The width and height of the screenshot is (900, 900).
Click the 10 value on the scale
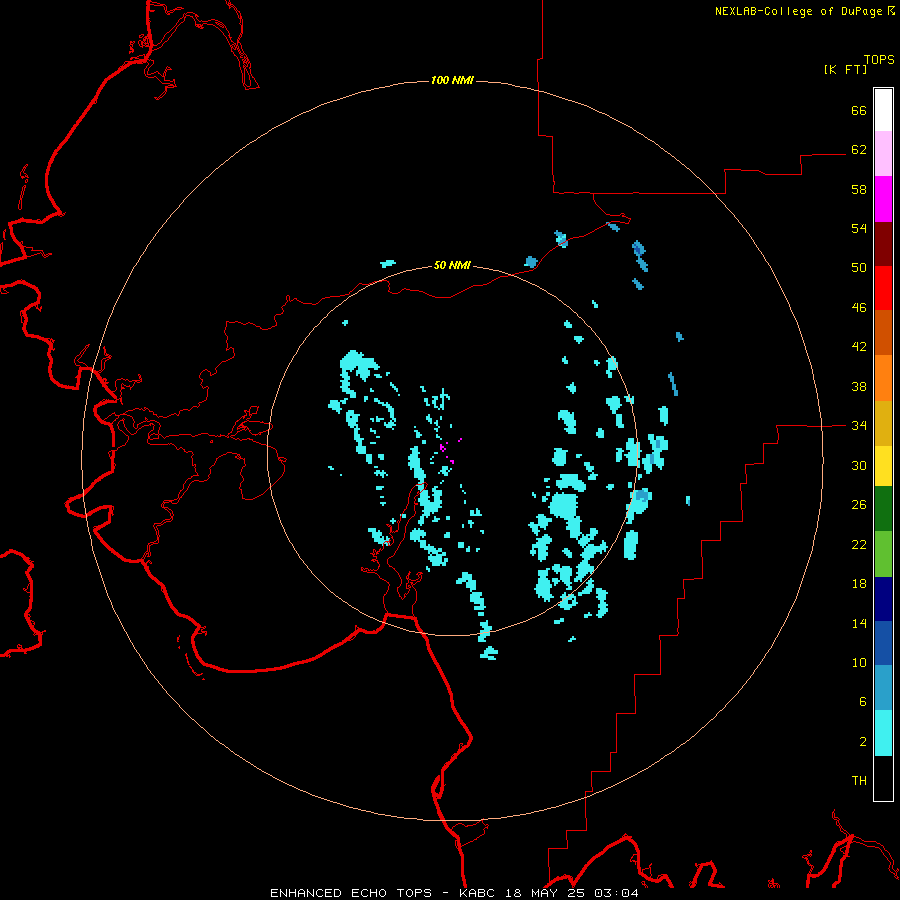[859, 662]
